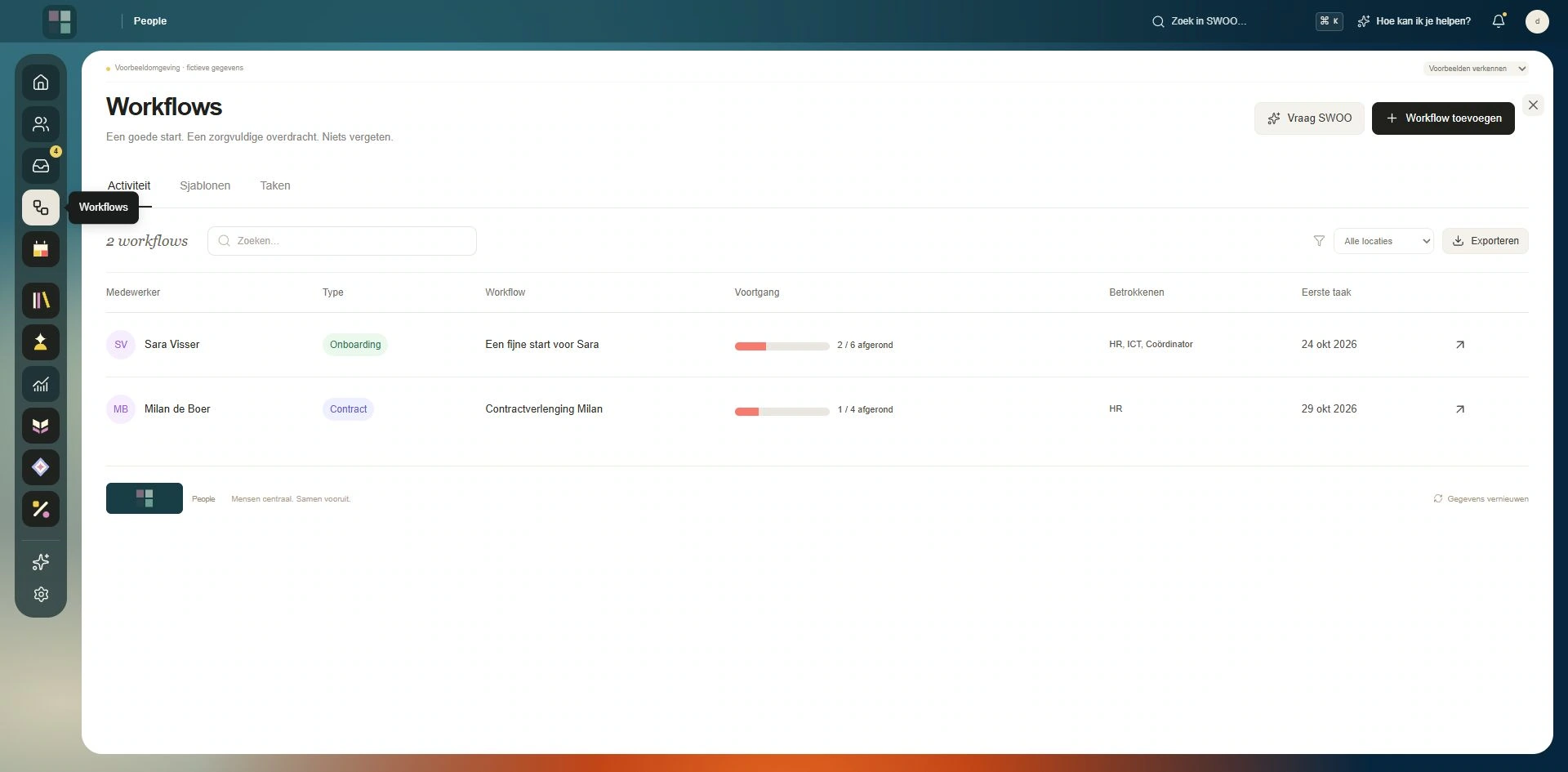Viewport: 1568px width, 772px height.
Task: Click the Workflow column header
Action: pos(506,292)
